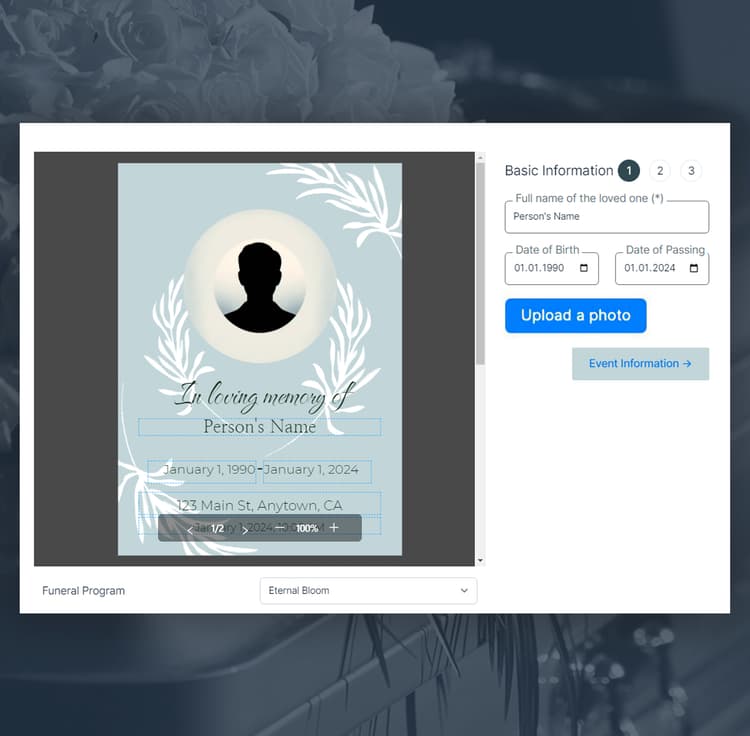The height and width of the screenshot is (736, 750).
Task: Go to next page in preview toolbar
Action: pyautogui.click(x=245, y=529)
